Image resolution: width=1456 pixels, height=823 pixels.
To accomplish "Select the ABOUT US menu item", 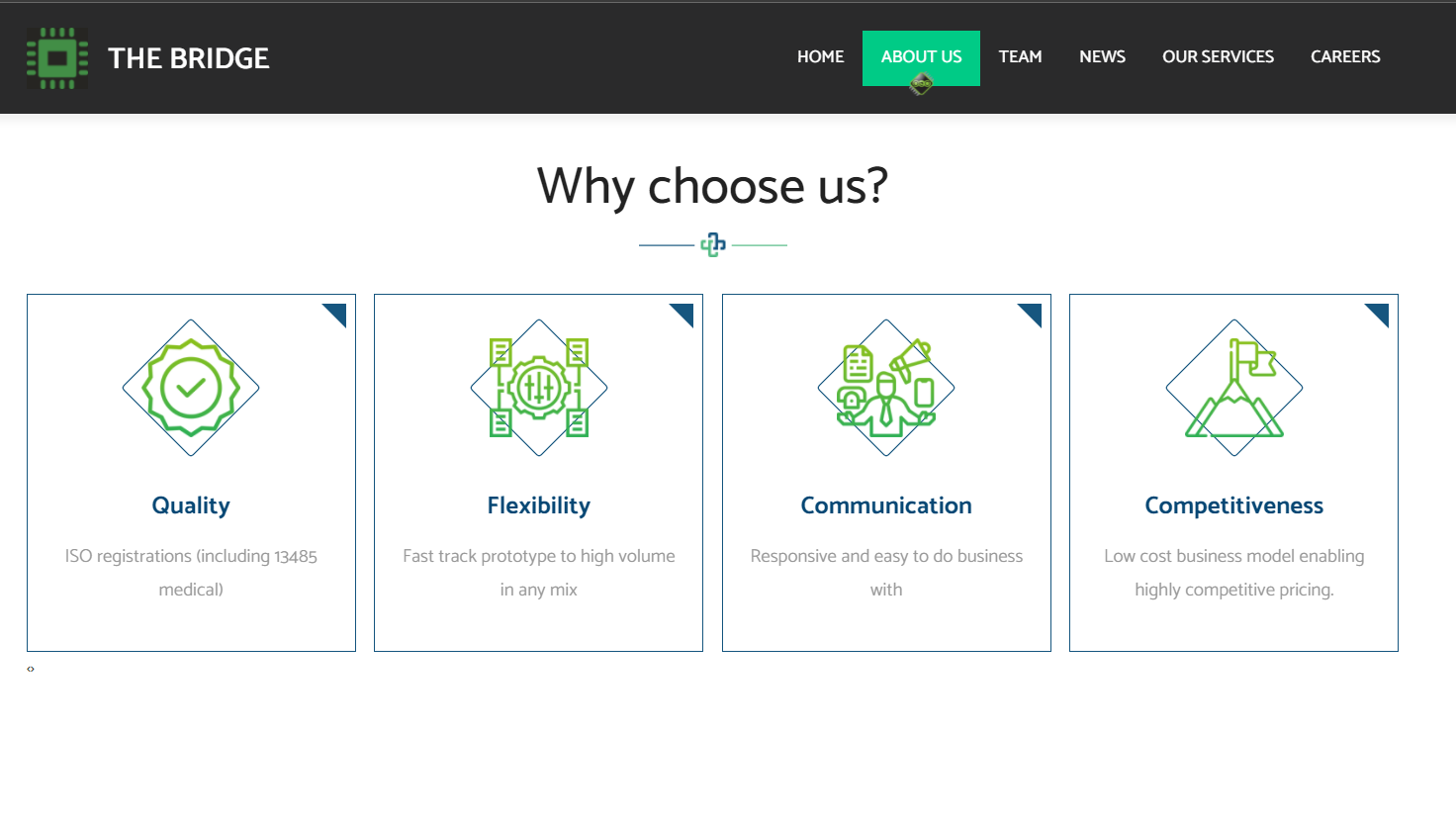I will pos(921,57).
